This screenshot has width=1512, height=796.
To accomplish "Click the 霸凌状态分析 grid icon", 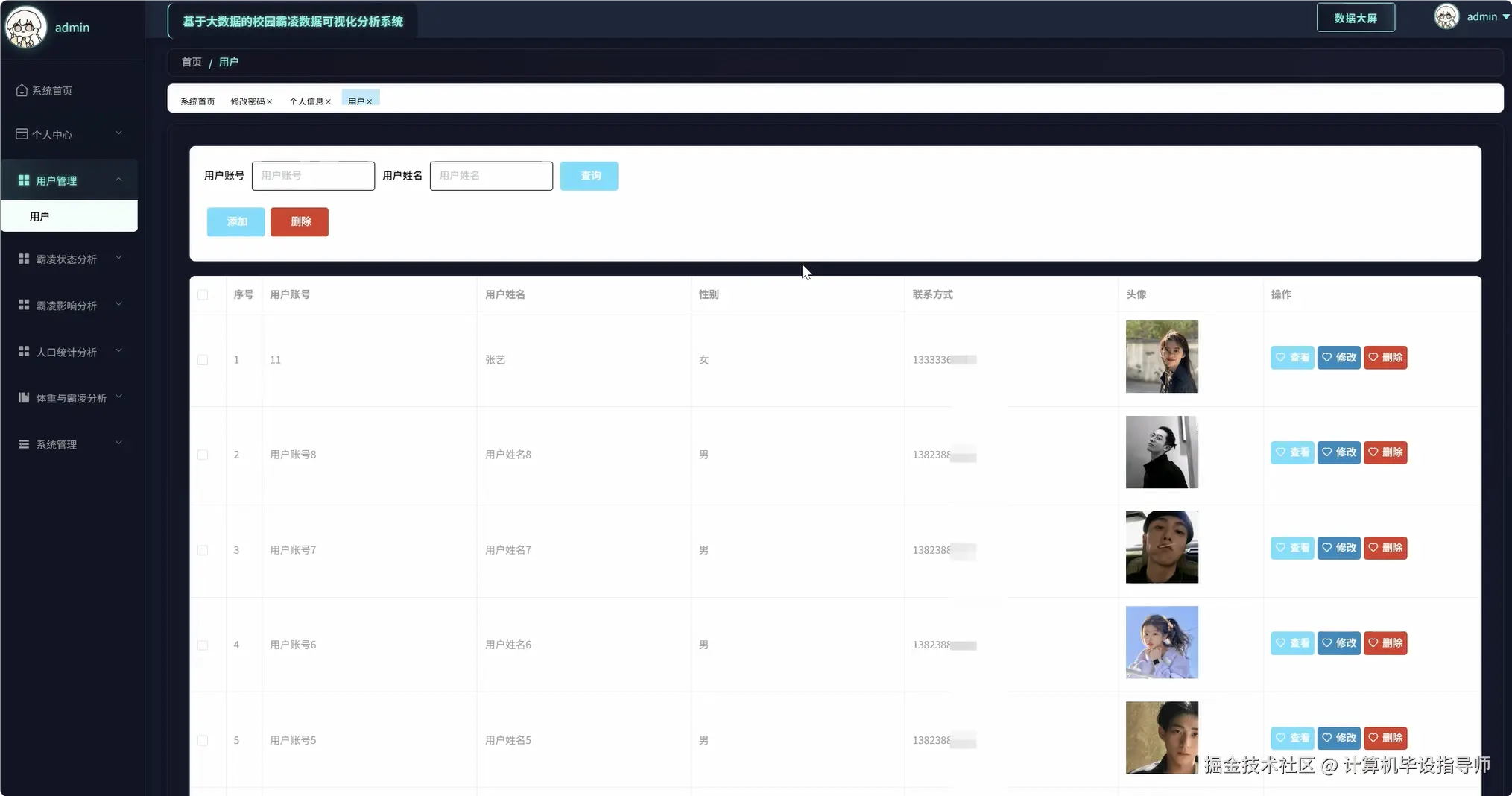I will pyautogui.click(x=24, y=259).
